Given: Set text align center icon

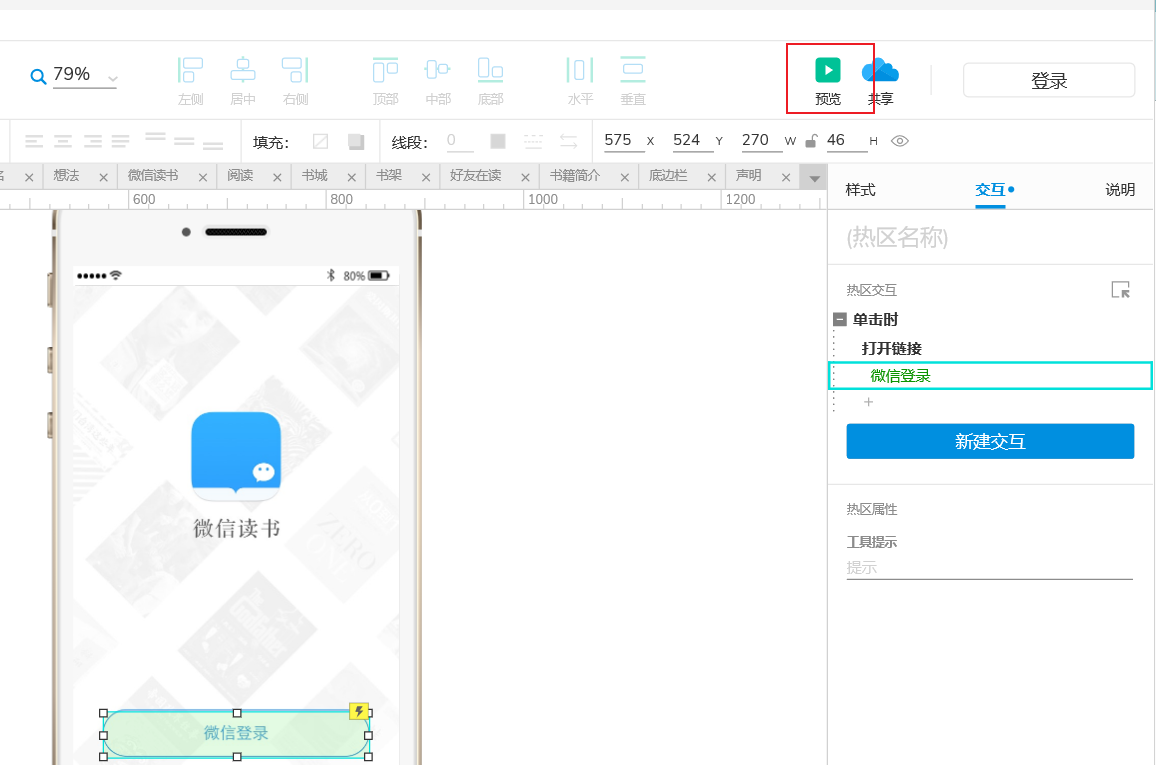Looking at the screenshot, I should click(63, 141).
